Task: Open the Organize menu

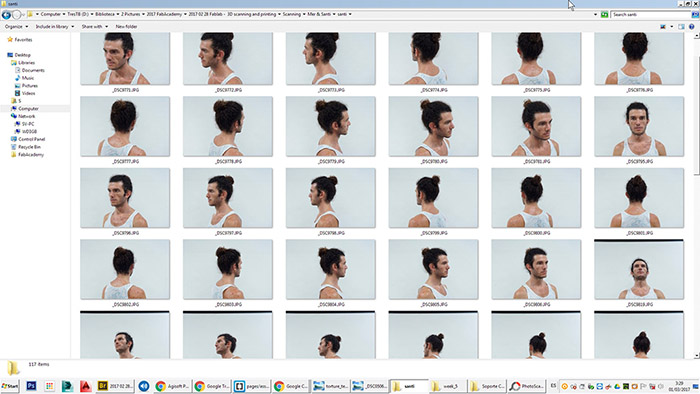Action: click(x=16, y=27)
